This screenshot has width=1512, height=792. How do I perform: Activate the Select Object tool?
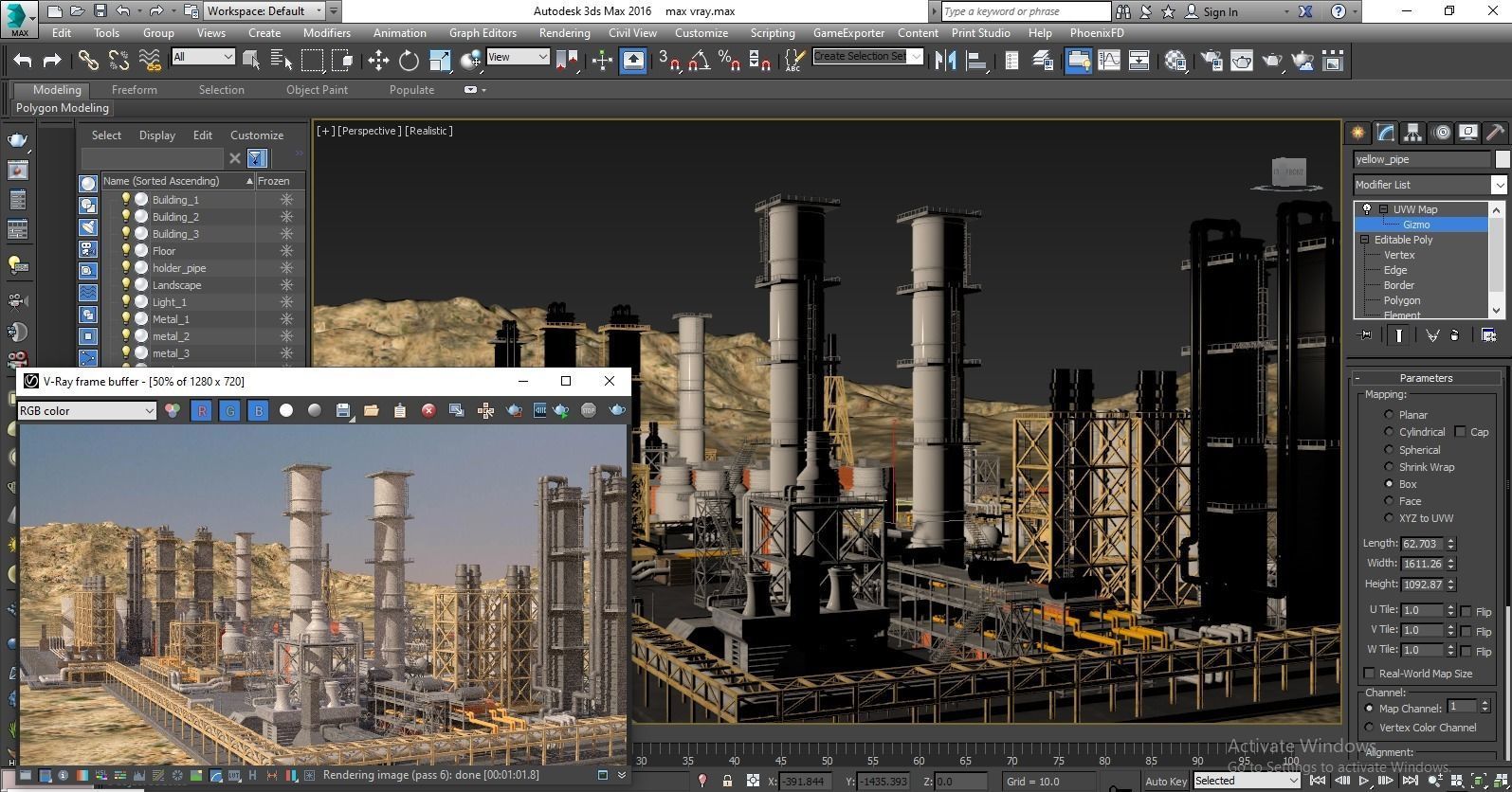click(251, 61)
